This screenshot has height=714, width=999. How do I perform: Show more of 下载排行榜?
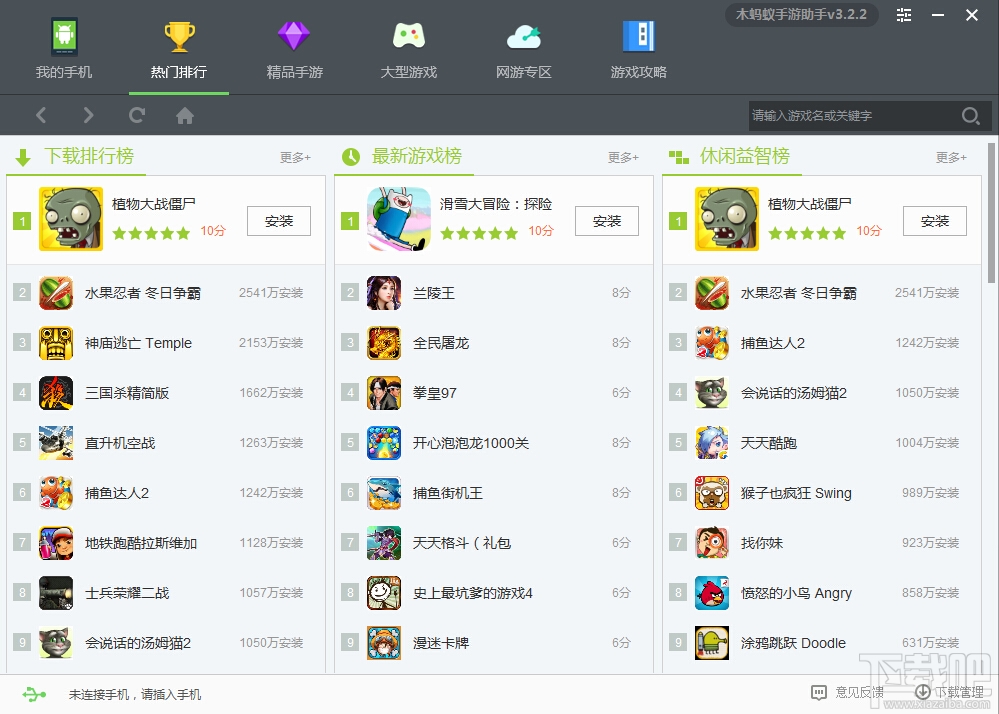pyautogui.click(x=295, y=157)
